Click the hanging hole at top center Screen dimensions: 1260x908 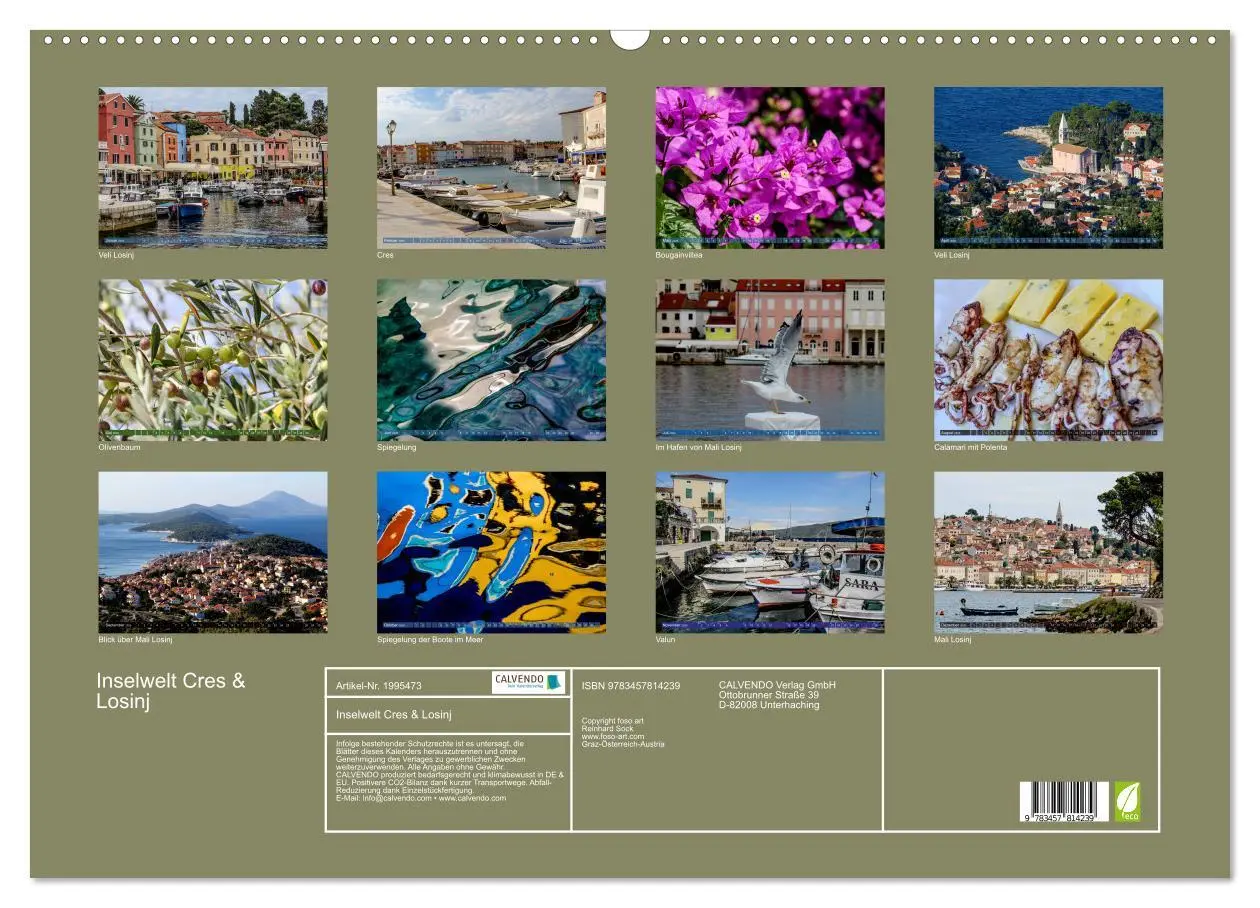[x=629, y=40]
